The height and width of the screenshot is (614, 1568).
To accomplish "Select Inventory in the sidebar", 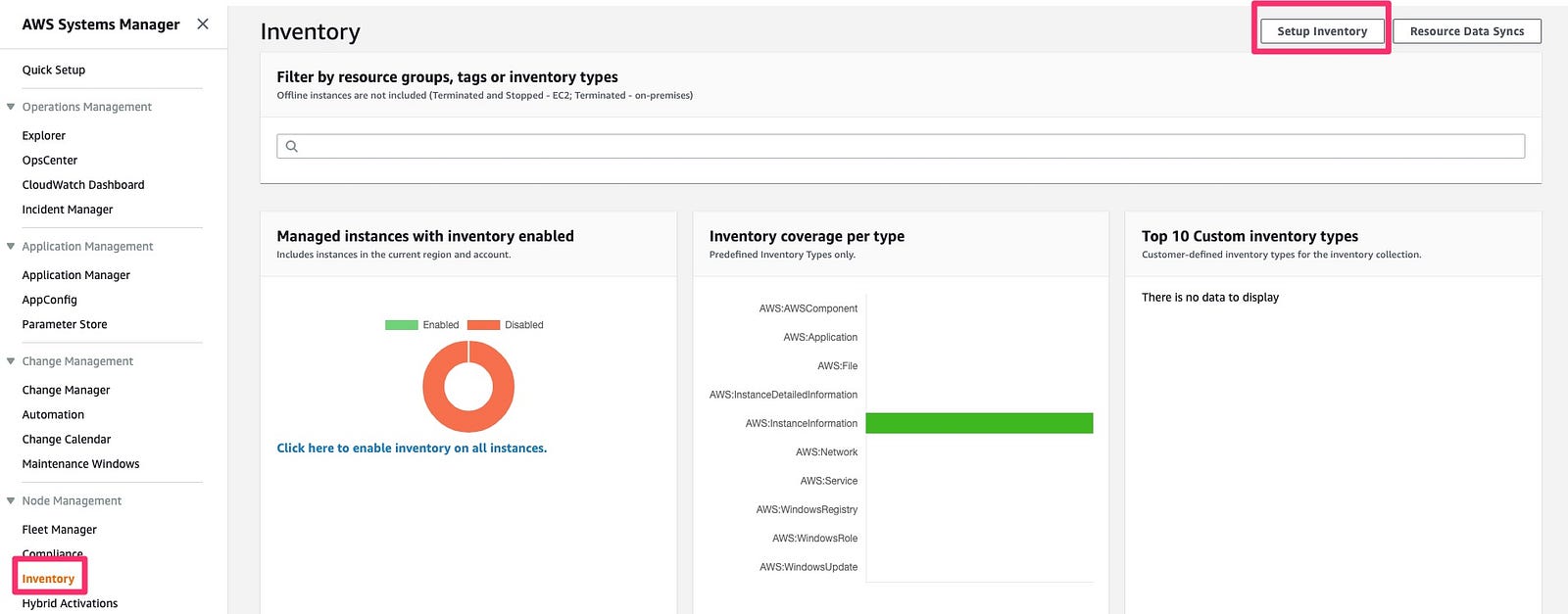I will click(x=48, y=579).
